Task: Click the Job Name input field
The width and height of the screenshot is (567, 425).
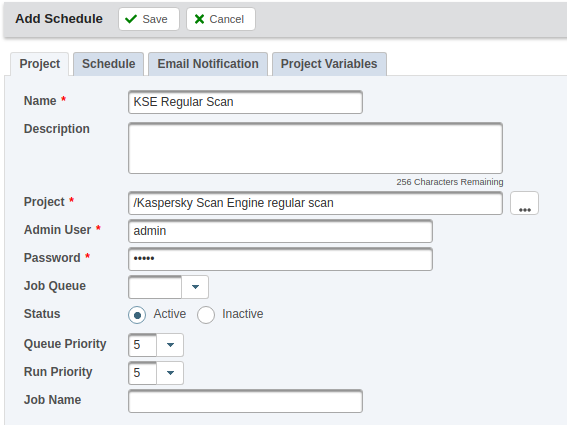Action: coord(245,401)
